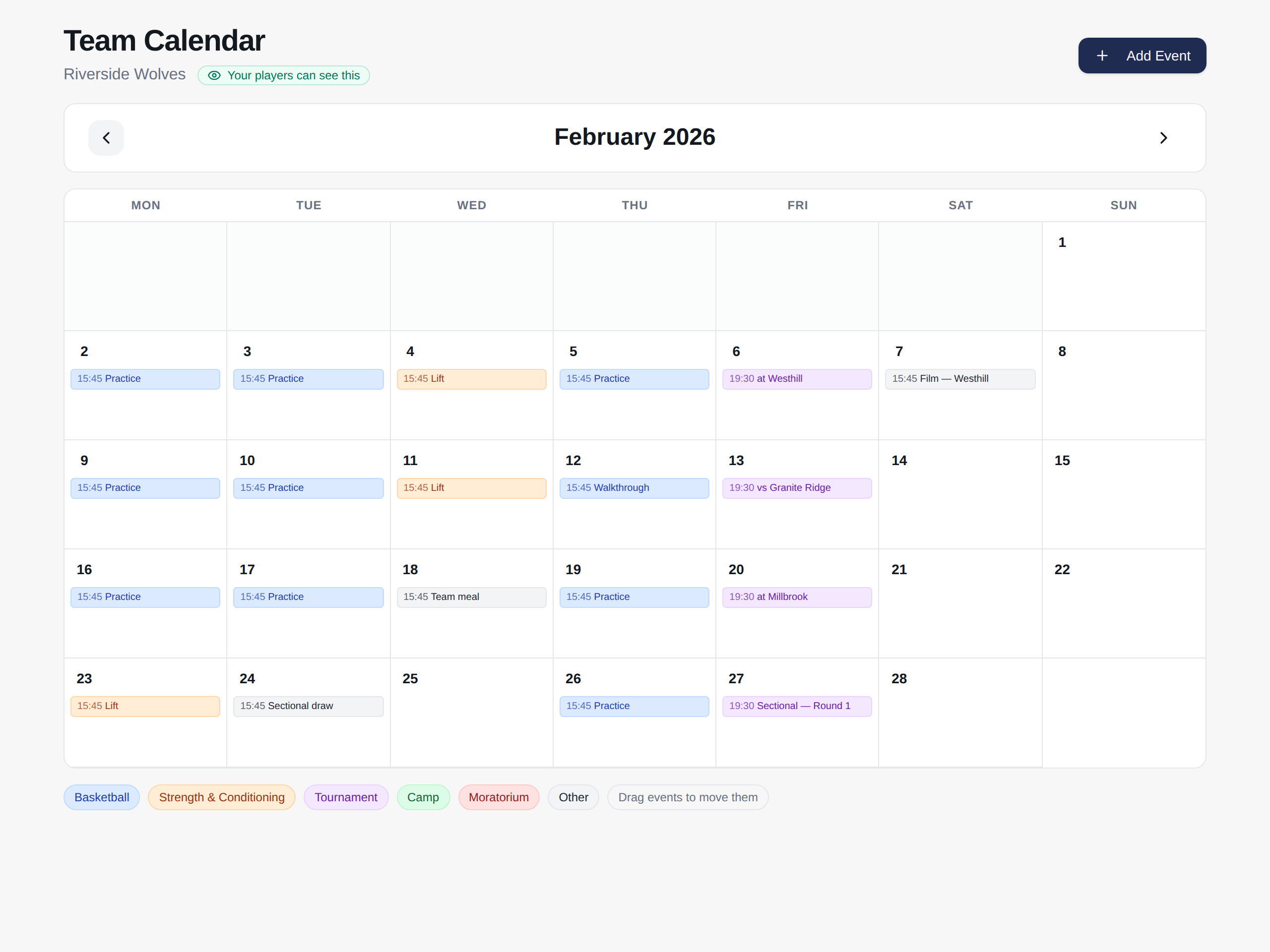
Task: Click the Strength & Conditioning legend chip
Action: (222, 797)
